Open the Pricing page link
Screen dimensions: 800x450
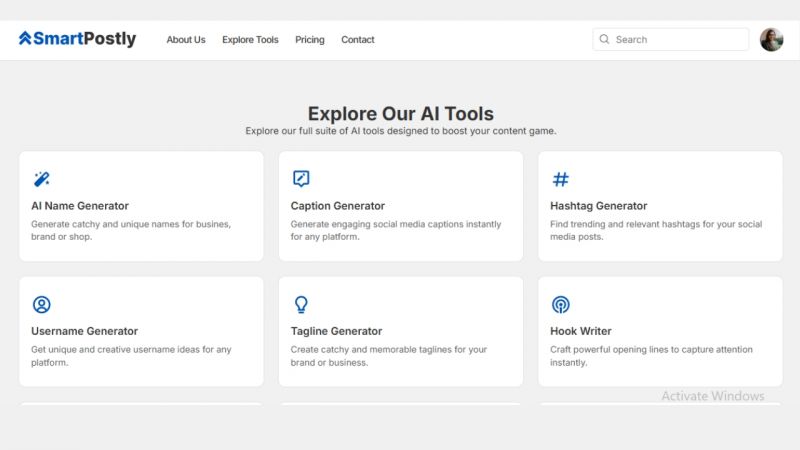tap(310, 39)
